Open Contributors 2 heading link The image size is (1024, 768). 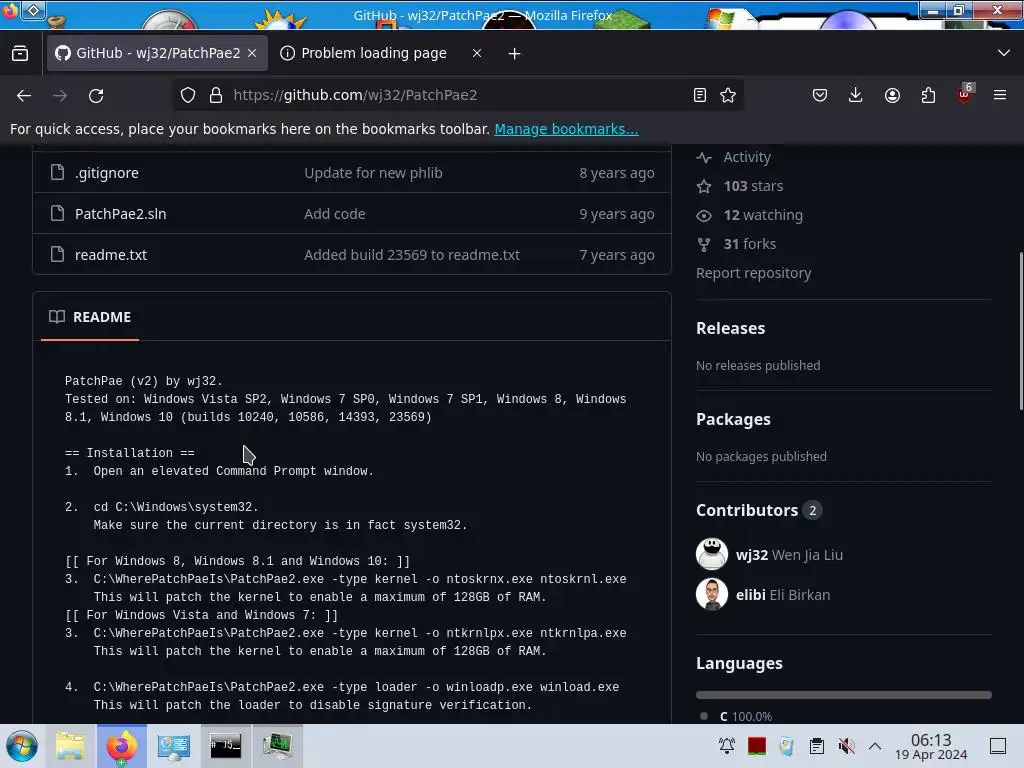[x=759, y=510]
